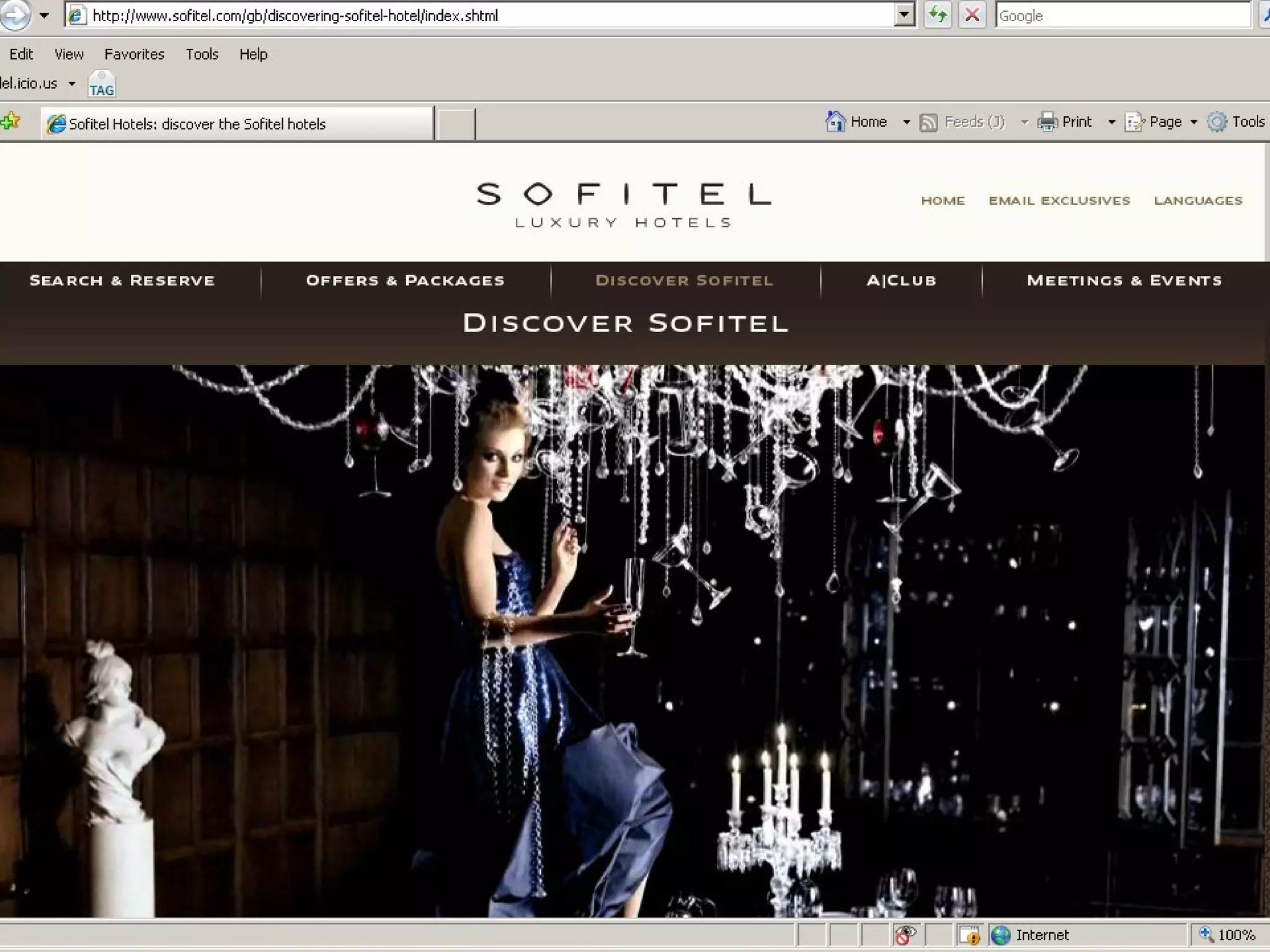Click the Print printer icon

tap(1047, 121)
